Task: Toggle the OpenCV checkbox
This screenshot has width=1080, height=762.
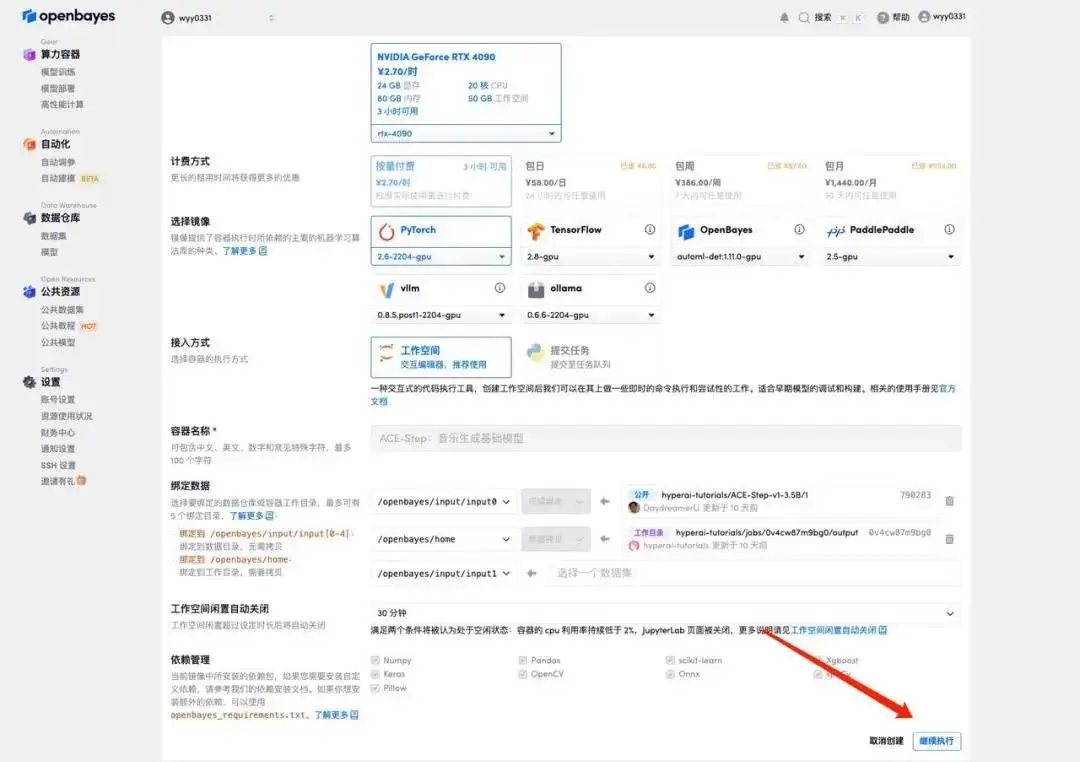Action: [x=523, y=674]
